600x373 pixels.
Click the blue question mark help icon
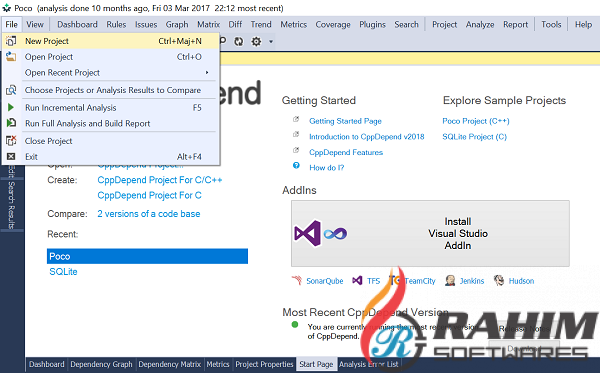pyautogui.click(x=296, y=165)
